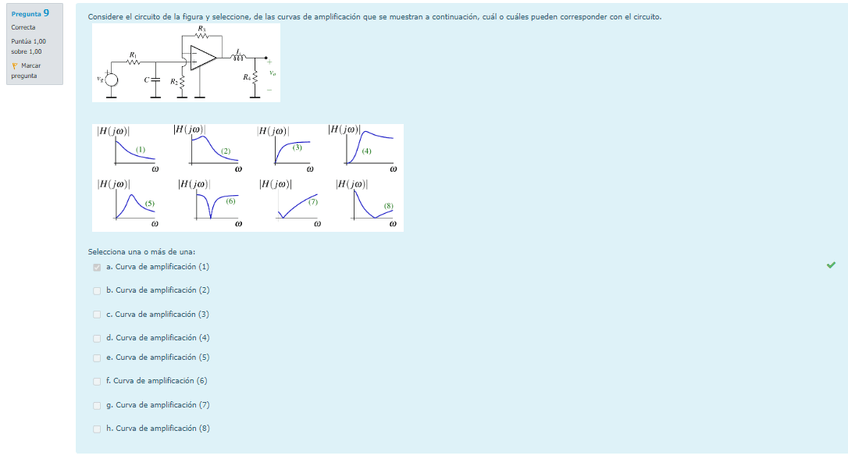Screen dimensions: 848x455
Task: Click amplification curve graph (7)
Action: click(290, 203)
